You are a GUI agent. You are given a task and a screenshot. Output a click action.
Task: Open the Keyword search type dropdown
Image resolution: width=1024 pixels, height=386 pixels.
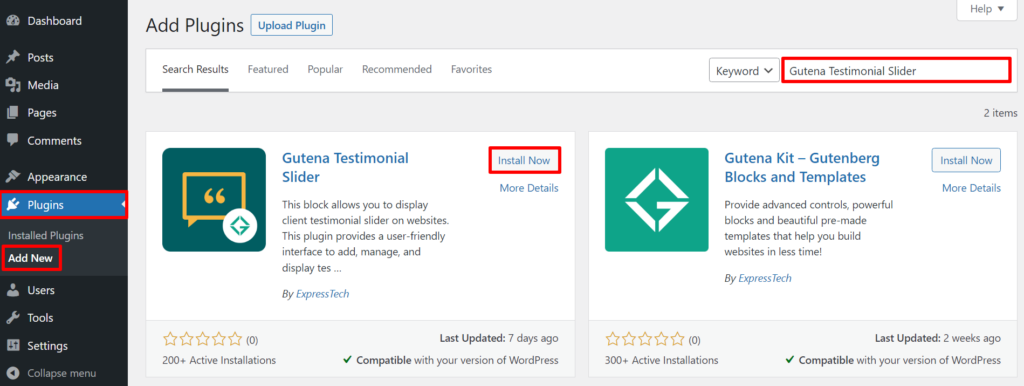click(x=744, y=71)
